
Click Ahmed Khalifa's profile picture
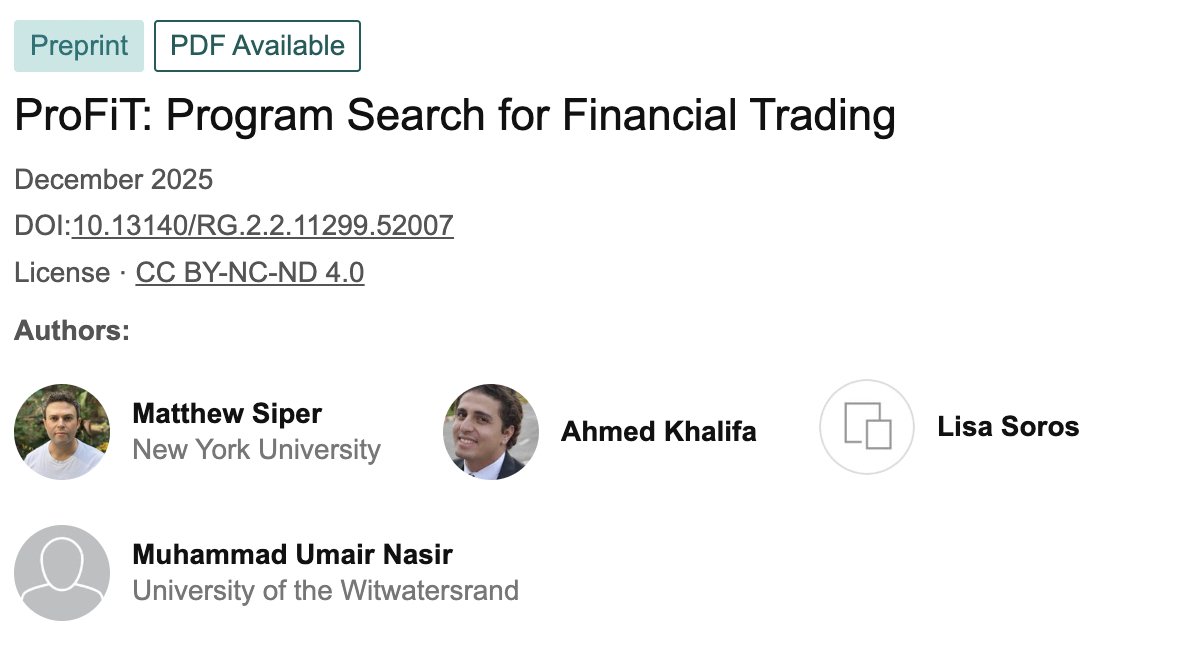click(491, 432)
